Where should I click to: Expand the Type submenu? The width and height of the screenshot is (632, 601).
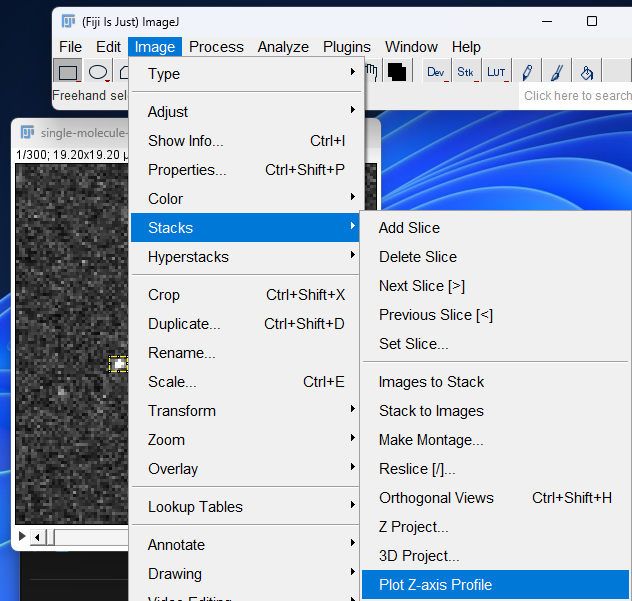pyautogui.click(x=245, y=73)
